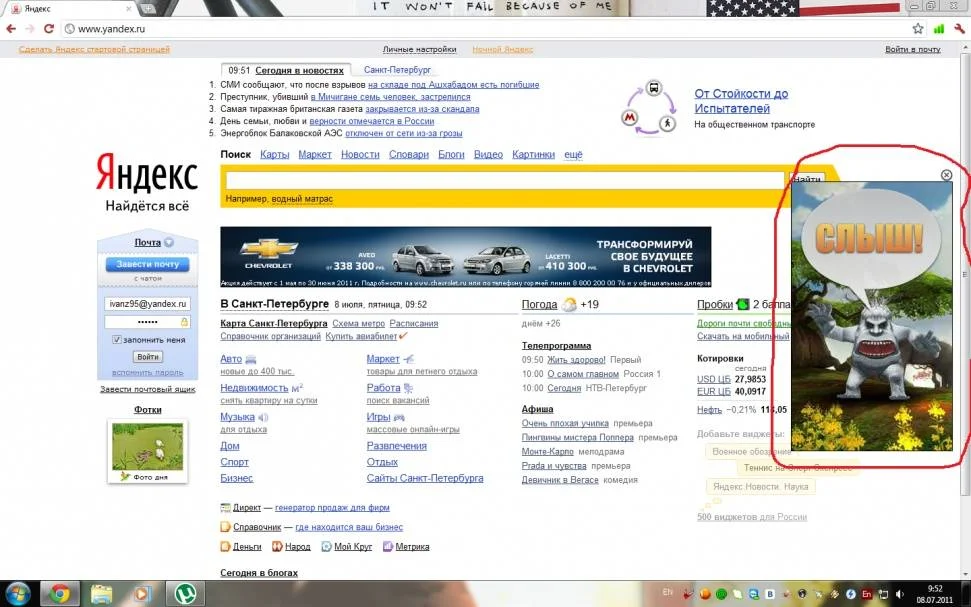Image resolution: width=971 pixels, height=607 pixels.
Task: Click the Мой Круг service icon
Action: click(326, 546)
